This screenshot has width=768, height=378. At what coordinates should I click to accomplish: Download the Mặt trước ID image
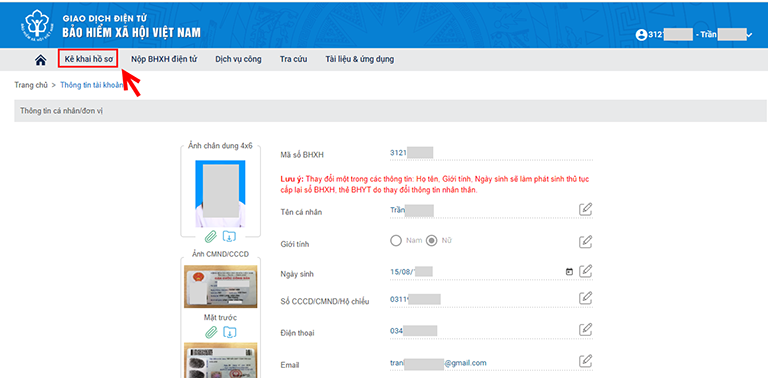(229, 332)
